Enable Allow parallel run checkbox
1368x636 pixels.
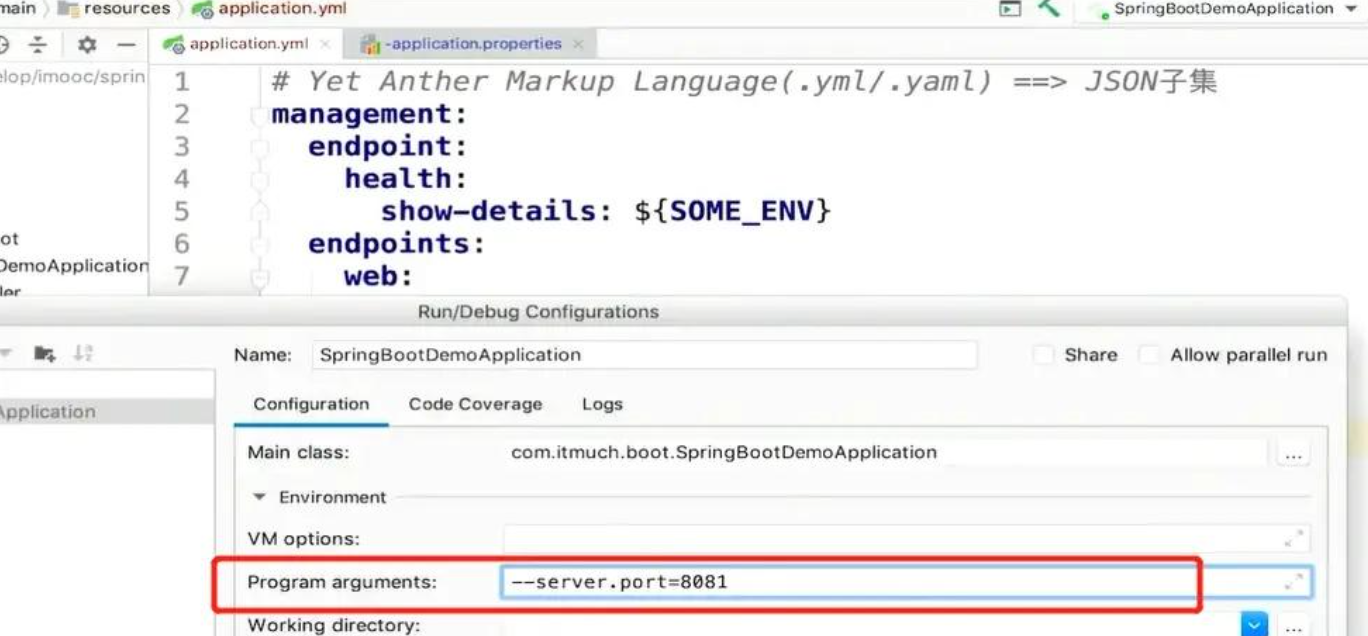pos(1150,355)
